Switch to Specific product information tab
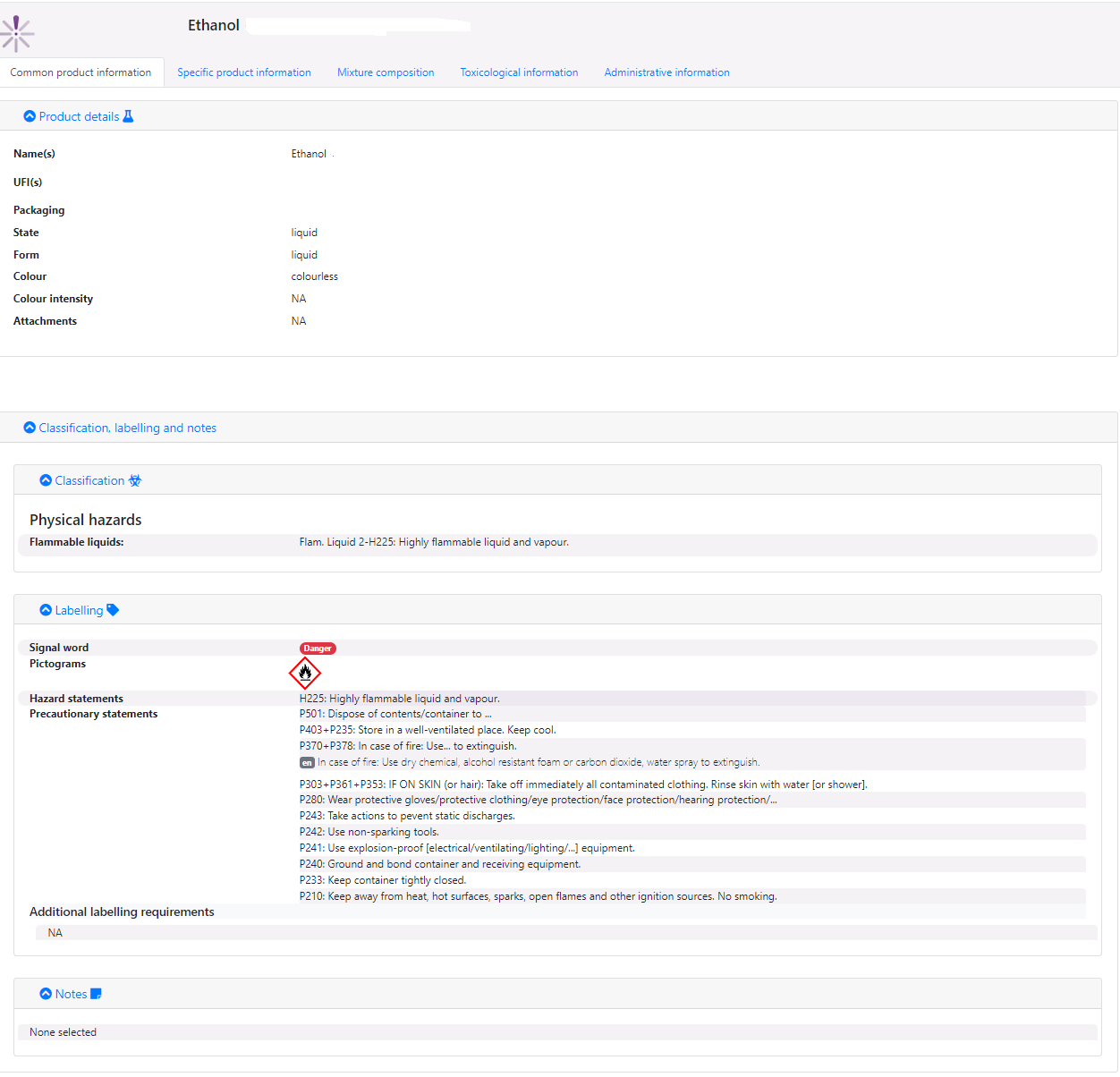This screenshot has height=1077, width=1120. point(244,72)
